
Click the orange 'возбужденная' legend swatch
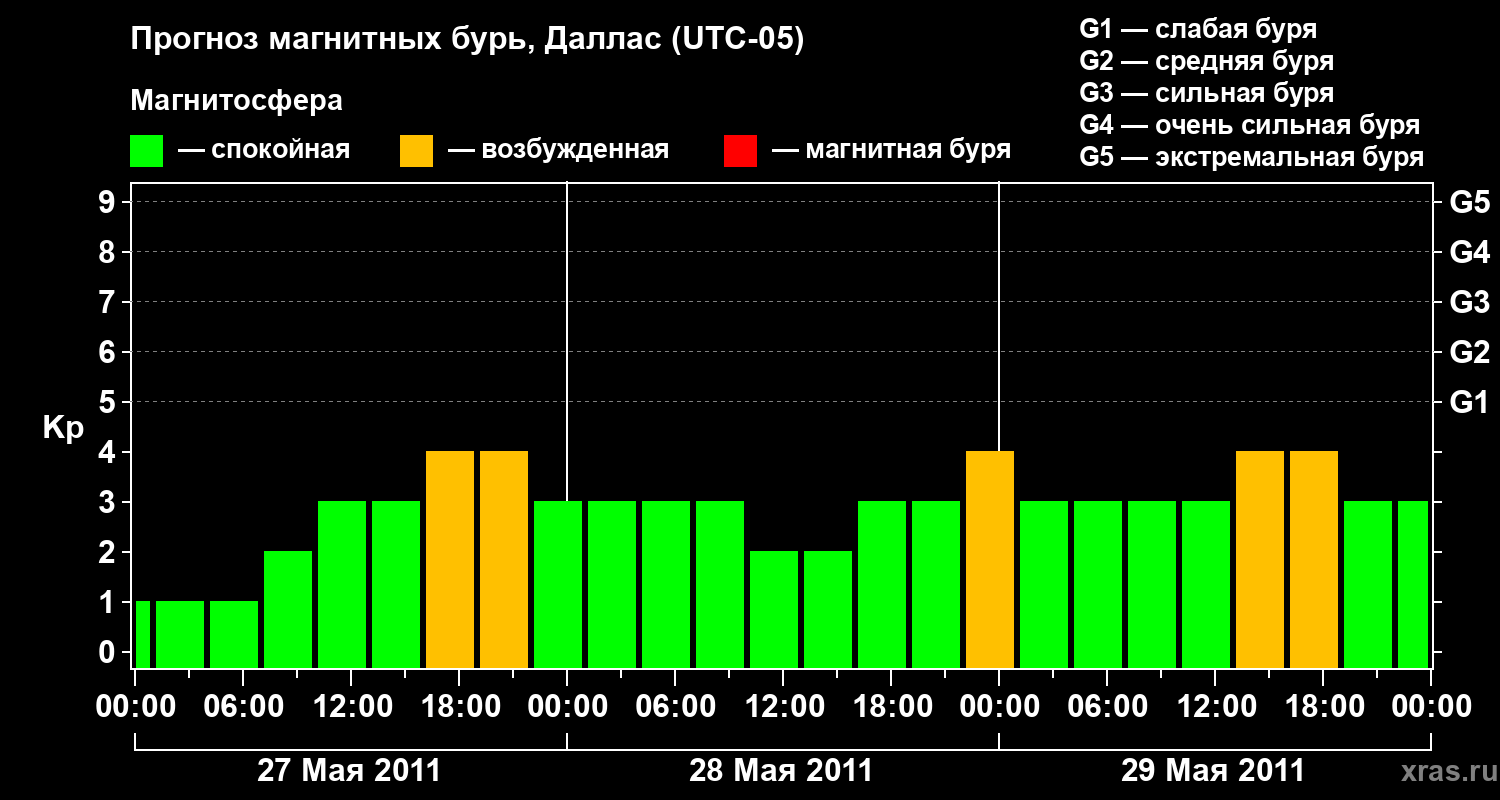point(417,151)
